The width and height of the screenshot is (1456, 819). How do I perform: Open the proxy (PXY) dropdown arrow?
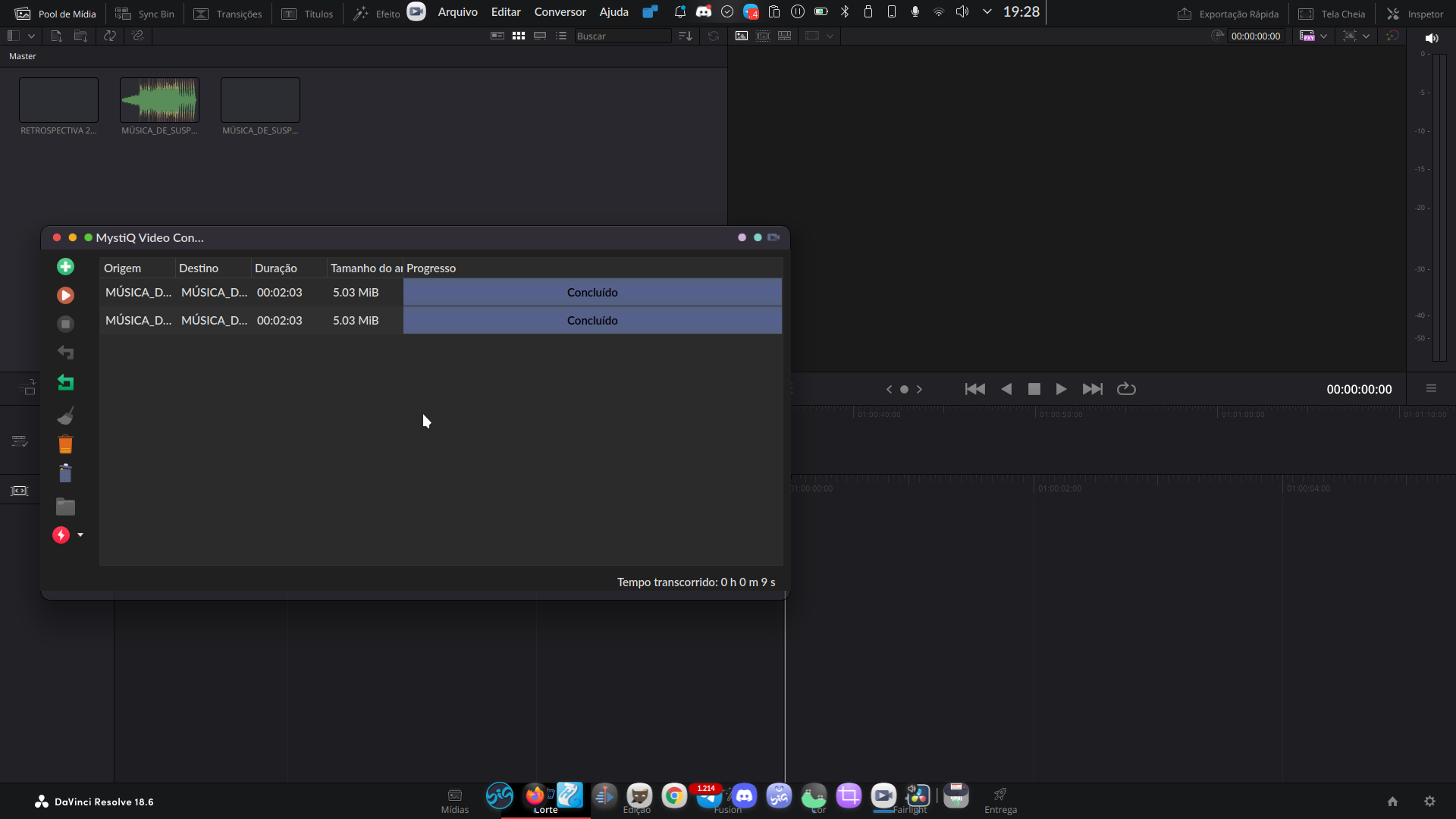coord(1324,36)
